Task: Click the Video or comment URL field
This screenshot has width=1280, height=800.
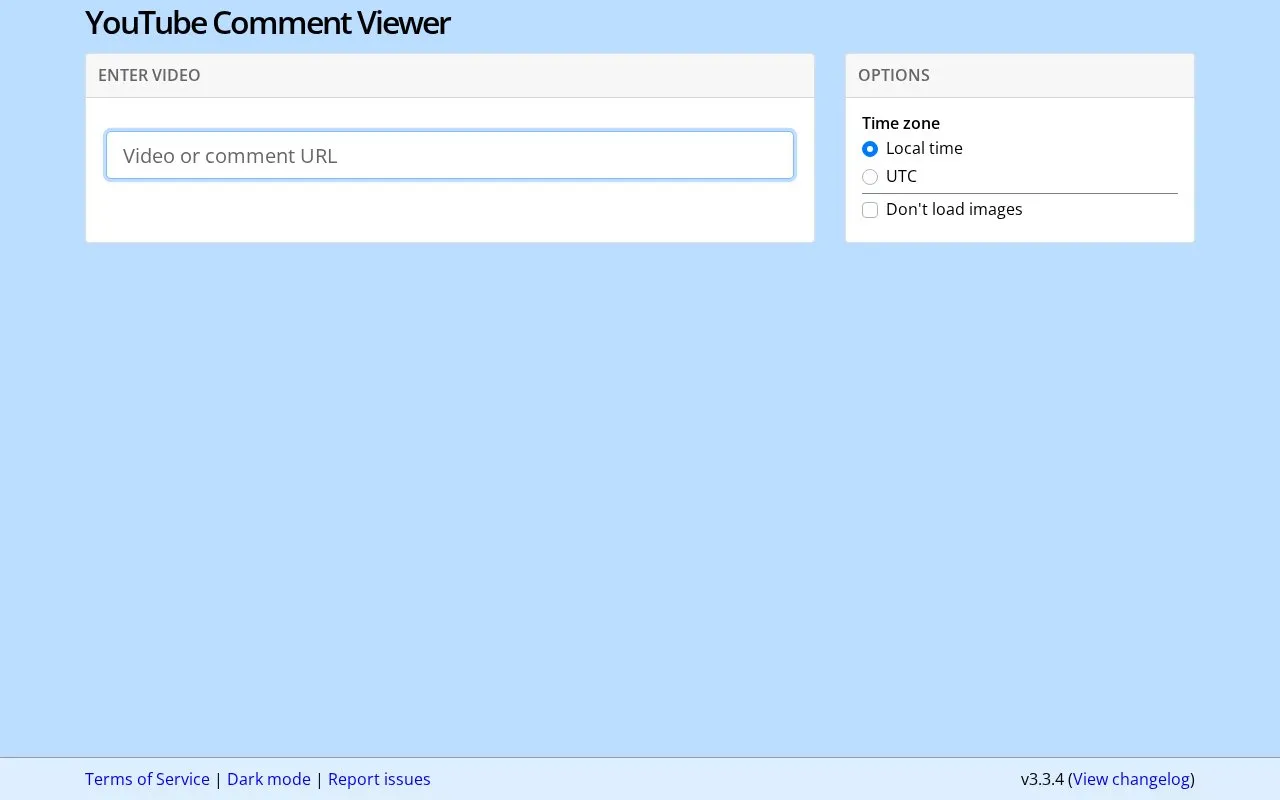Action: (450, 155)
